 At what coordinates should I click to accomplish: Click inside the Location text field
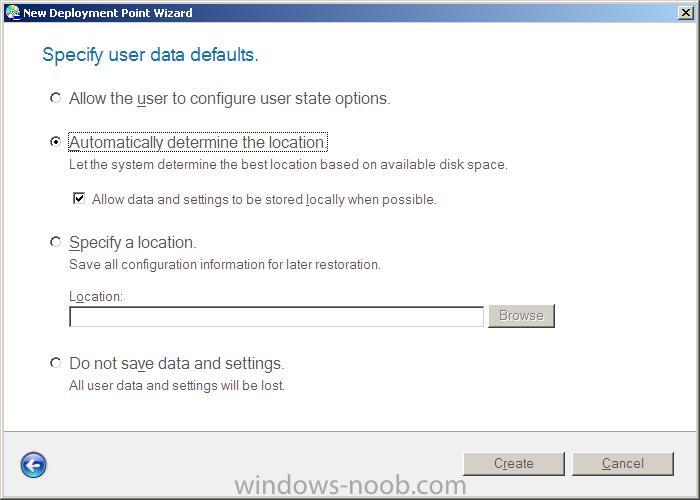click(x=276, y=316)
